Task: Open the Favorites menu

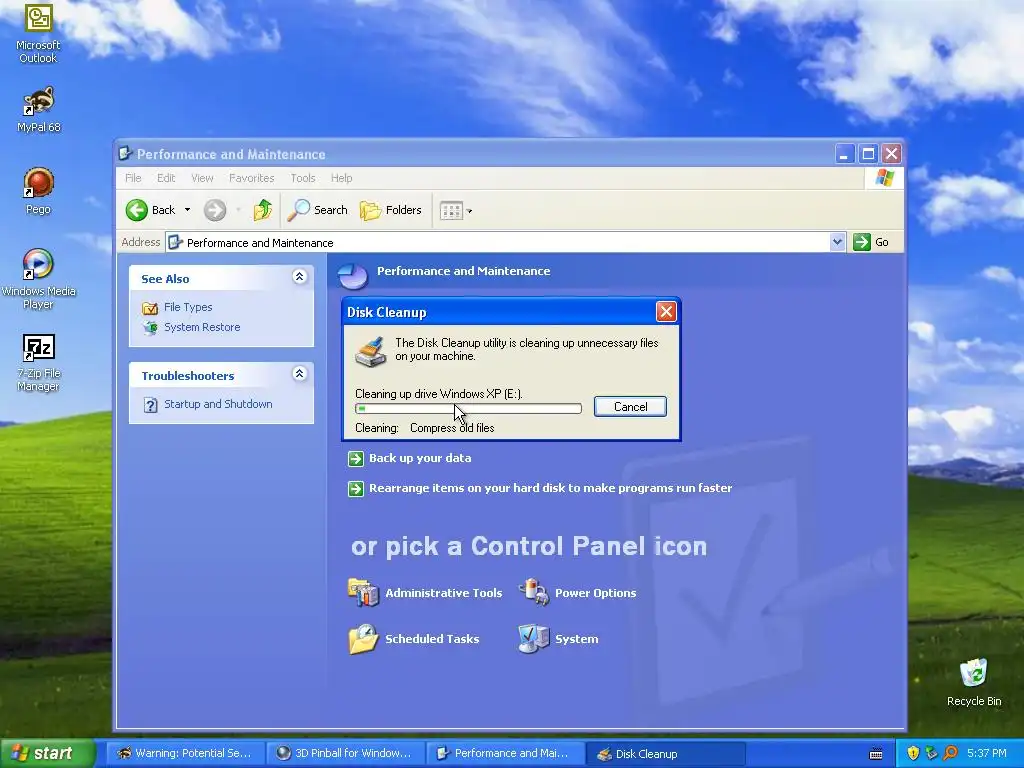Action: coord(251,178)
